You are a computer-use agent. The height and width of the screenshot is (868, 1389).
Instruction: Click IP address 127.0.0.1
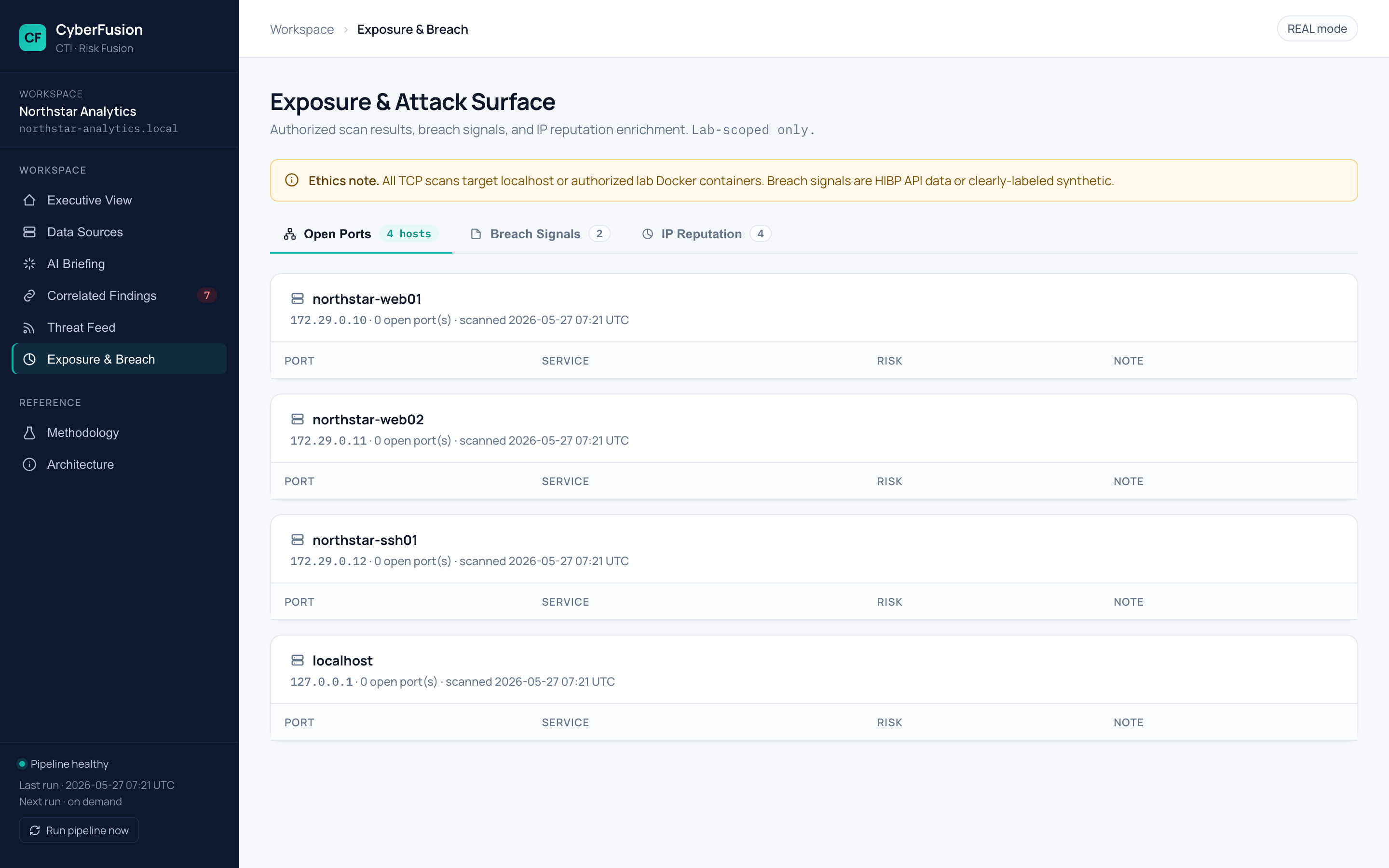(321, 681)
